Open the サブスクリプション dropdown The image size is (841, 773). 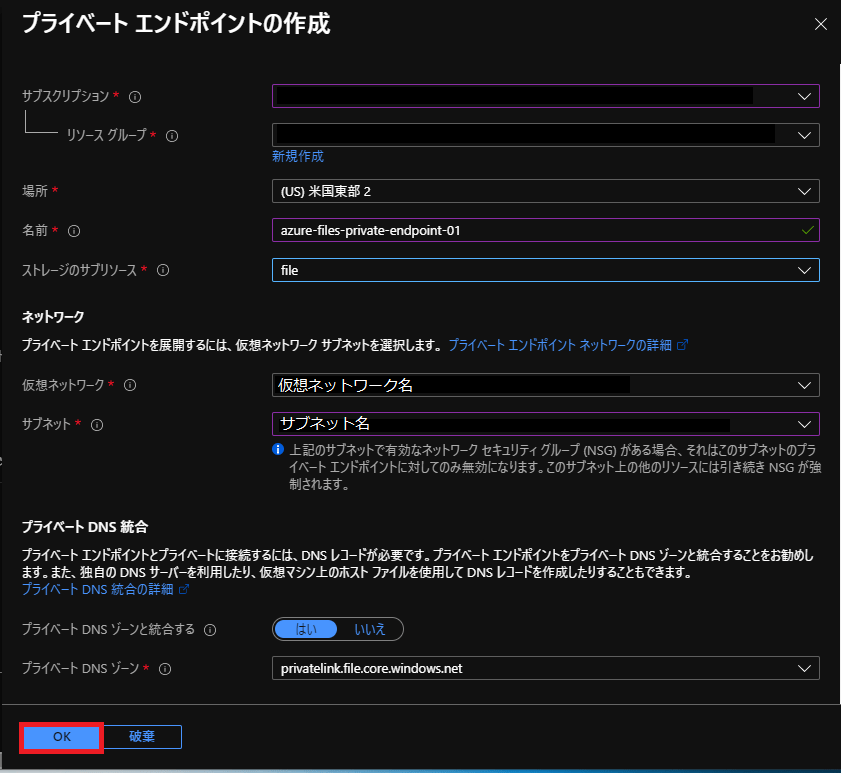click(545, 96)
